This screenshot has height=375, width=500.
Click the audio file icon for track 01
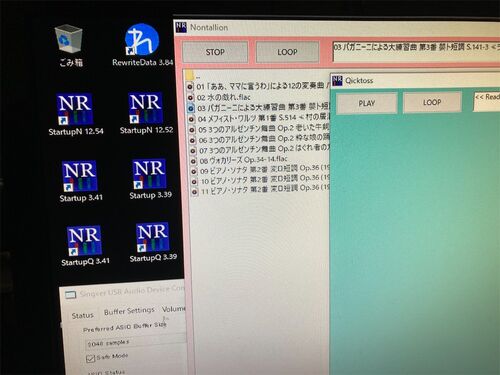click(x=190, y=87)
